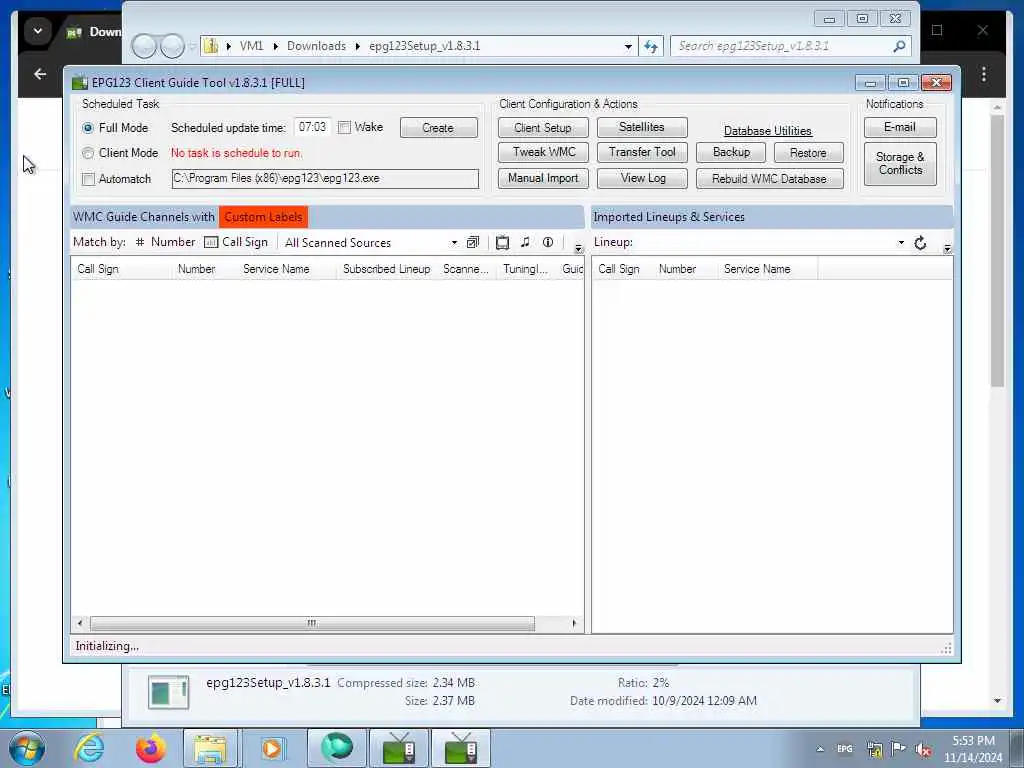Open Firefox from the taskbar

[x=150, y=748]
